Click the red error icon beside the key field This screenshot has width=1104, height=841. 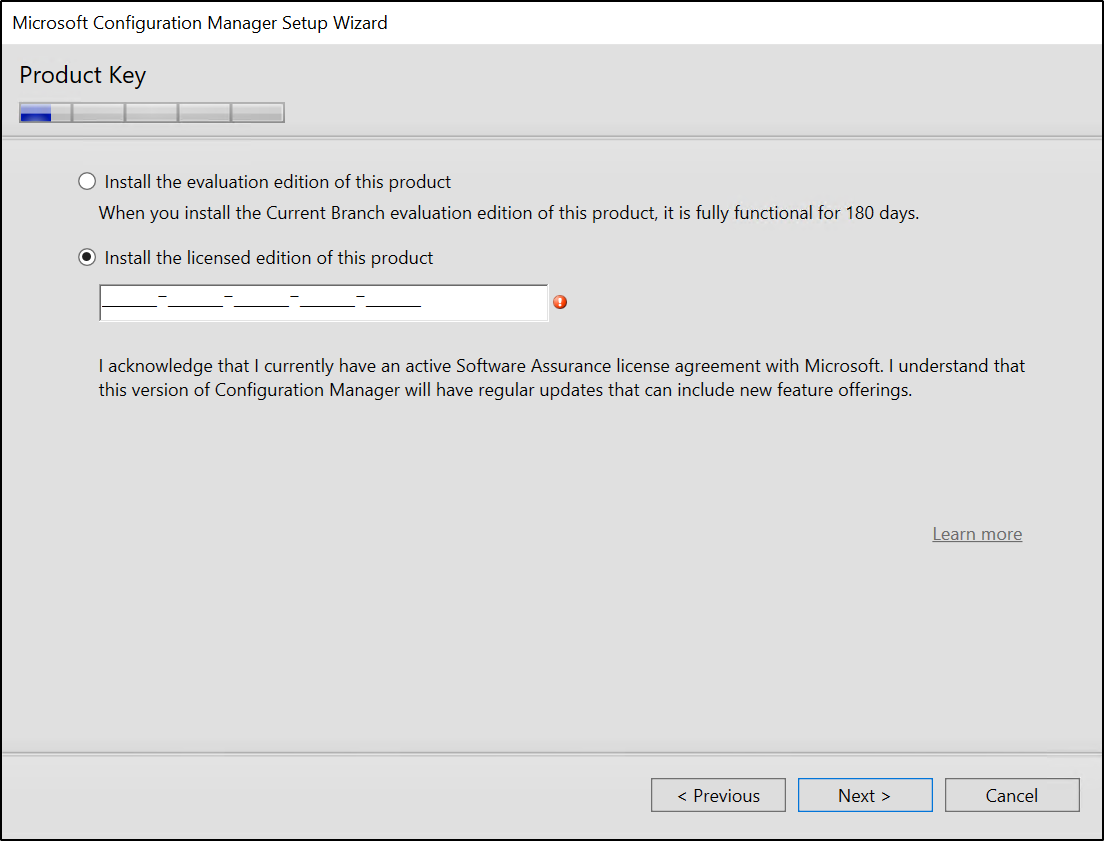point(560,302)
